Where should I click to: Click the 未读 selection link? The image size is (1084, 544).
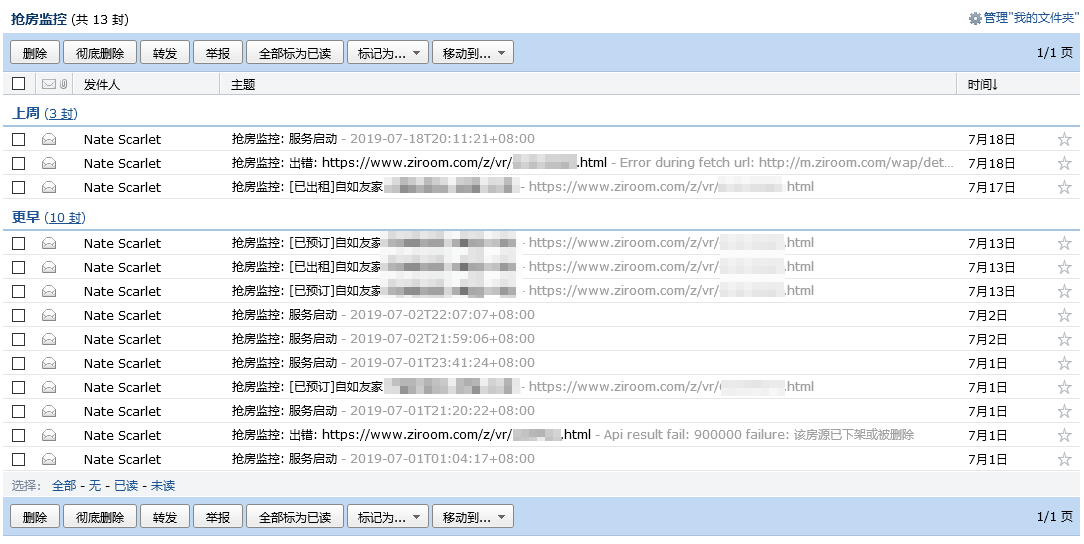(x=163, y=485)
